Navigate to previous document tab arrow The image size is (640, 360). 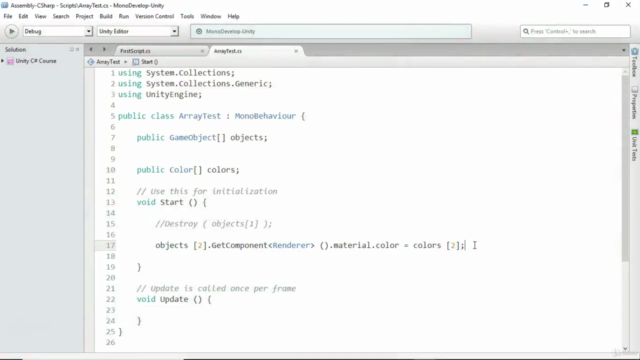tap(91, 49)
